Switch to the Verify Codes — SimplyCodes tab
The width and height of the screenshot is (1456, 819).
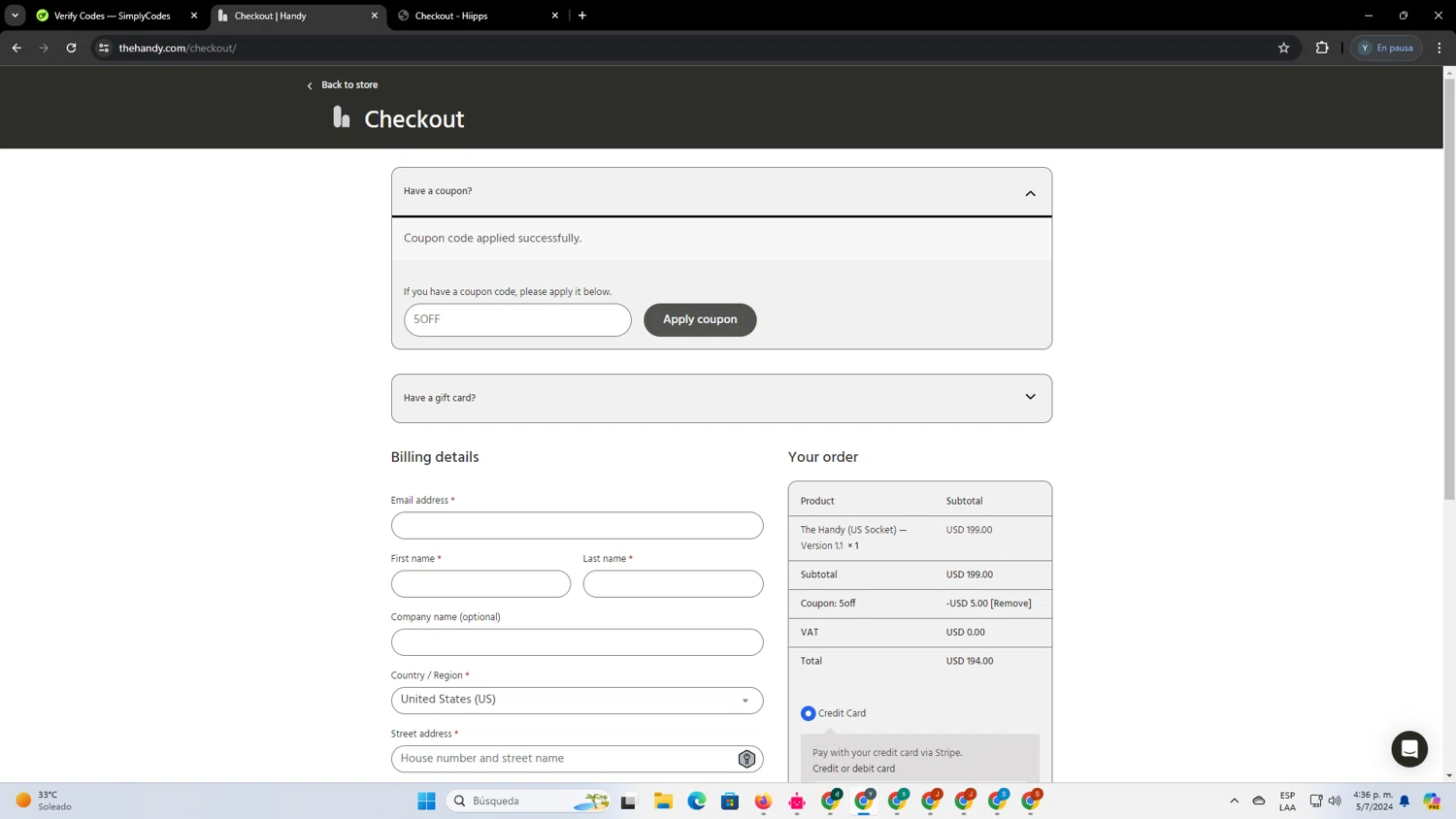pos(112,16)
